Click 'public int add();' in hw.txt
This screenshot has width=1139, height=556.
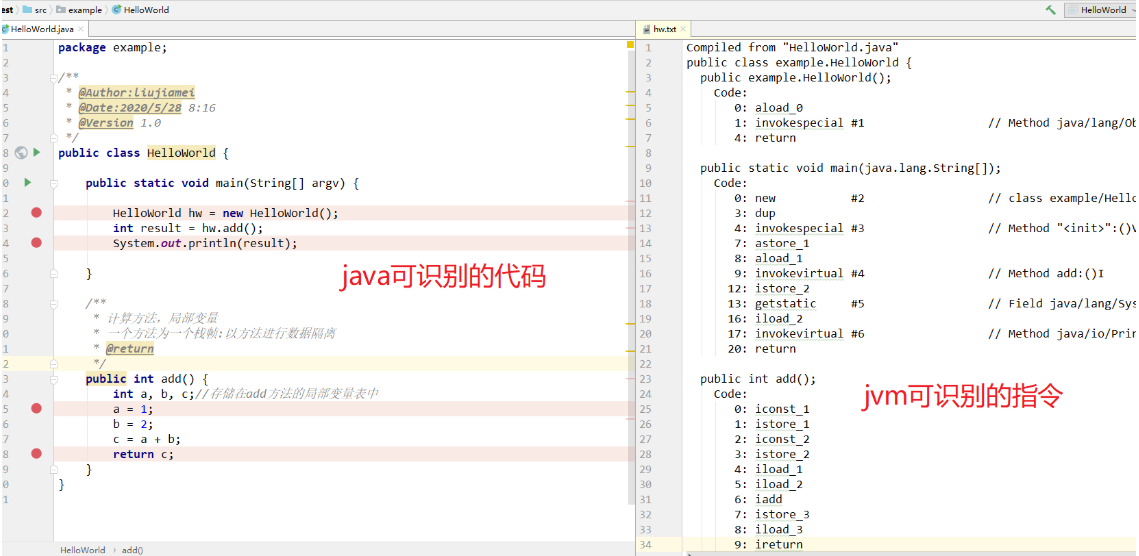click(758, 379)
